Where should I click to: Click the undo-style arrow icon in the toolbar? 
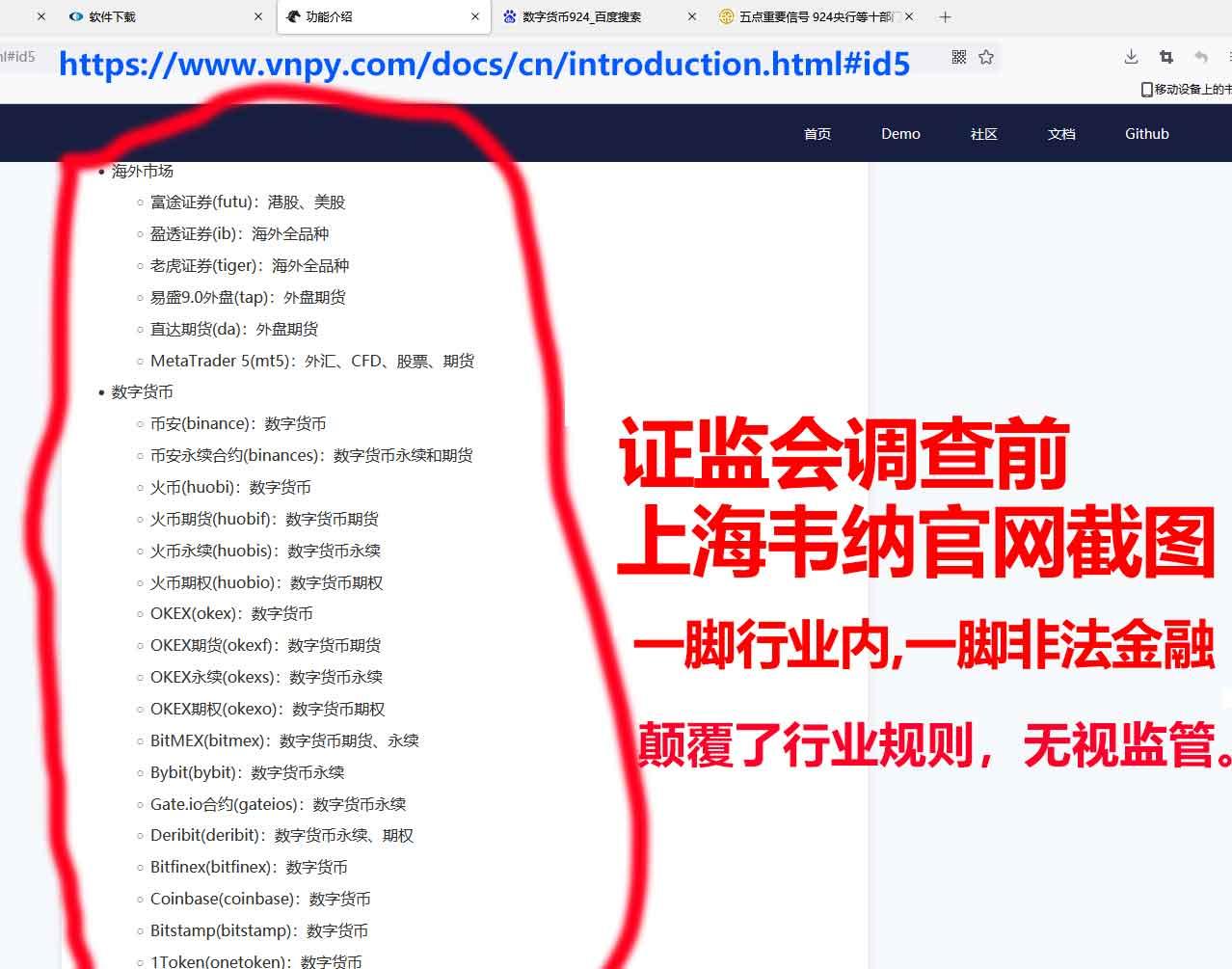click(x=1201, y=57)
